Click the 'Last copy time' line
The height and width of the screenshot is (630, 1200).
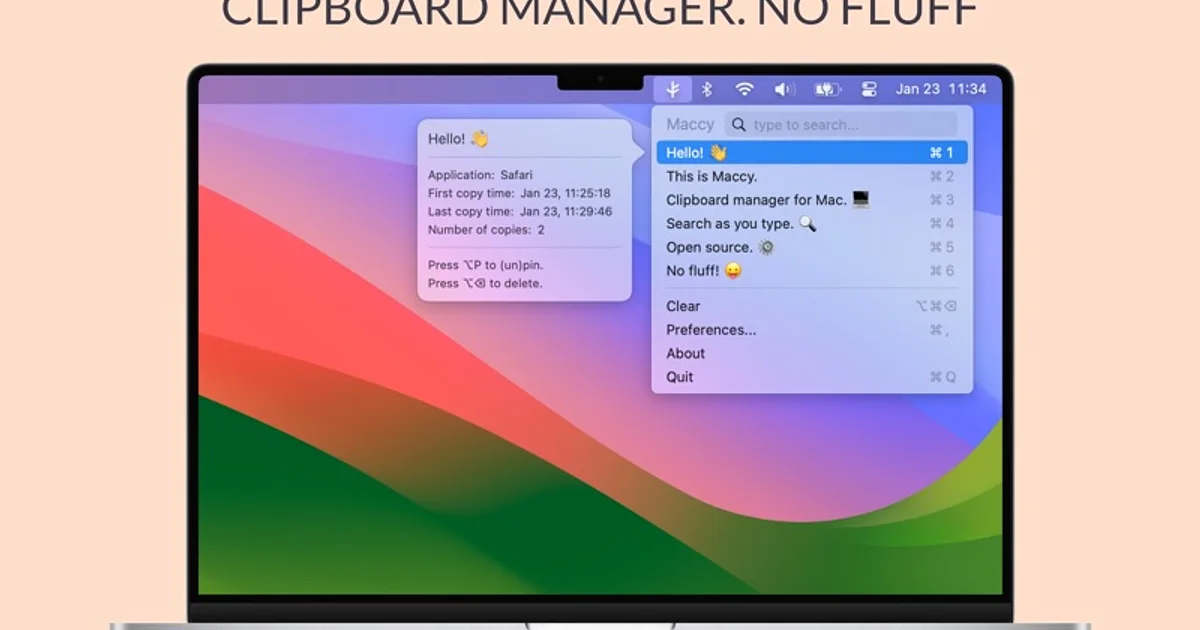coord(520,212)
